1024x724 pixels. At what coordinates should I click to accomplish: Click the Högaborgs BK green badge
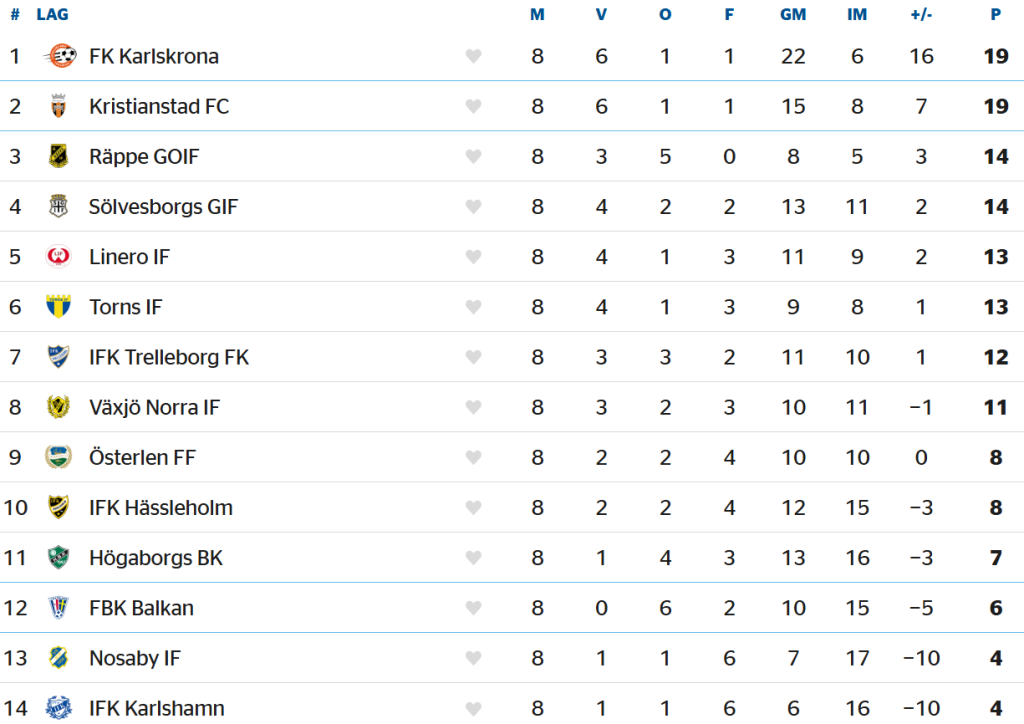click(x=59, y=558)
